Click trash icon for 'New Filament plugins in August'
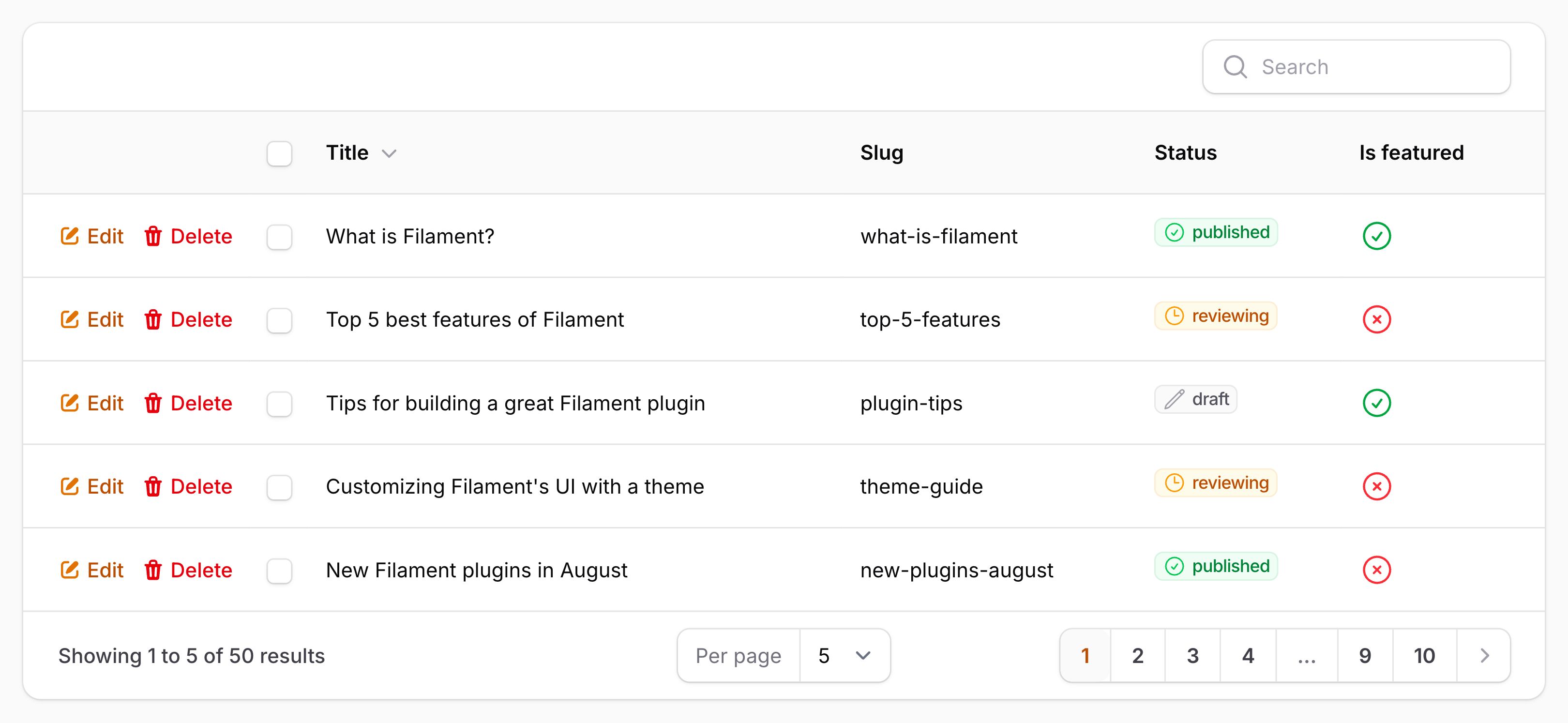This screenshot has height=723, width=1568. 153,570
